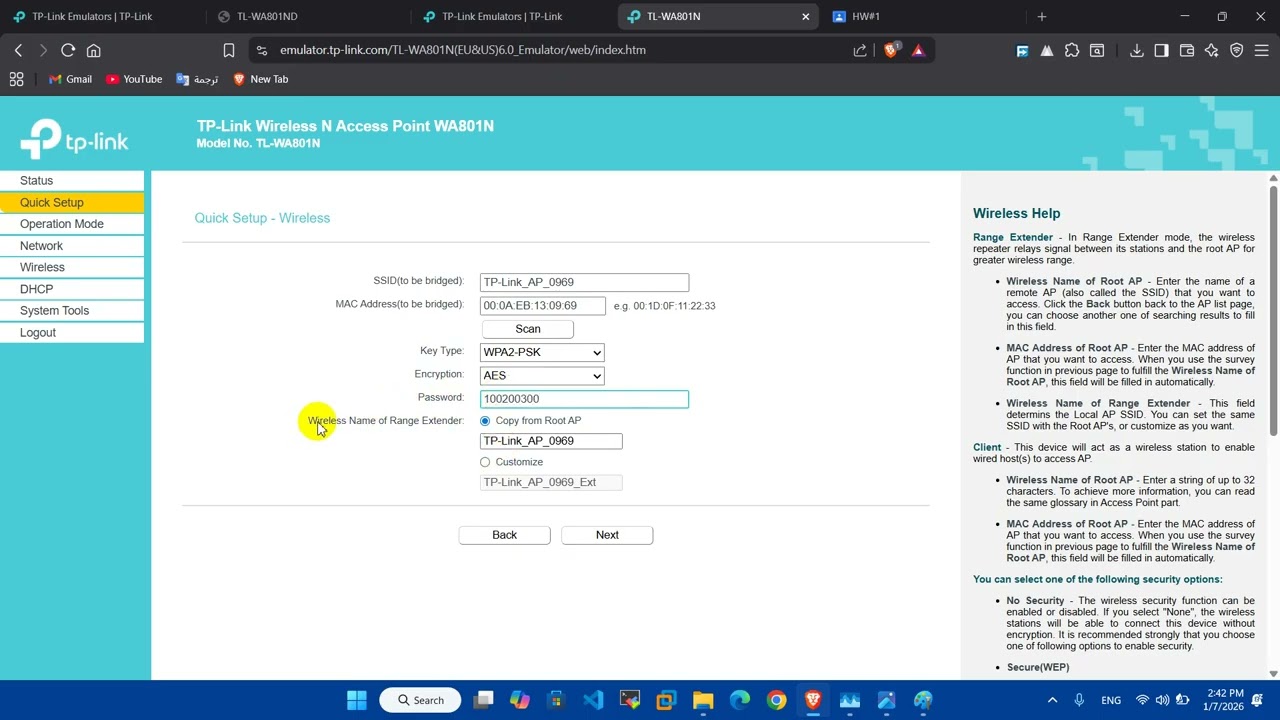The width and height of the screenshot is (1280, 720).
Task: Click the Password field showing 100200300
Action: pyautogui.click(x=584, y=399)
